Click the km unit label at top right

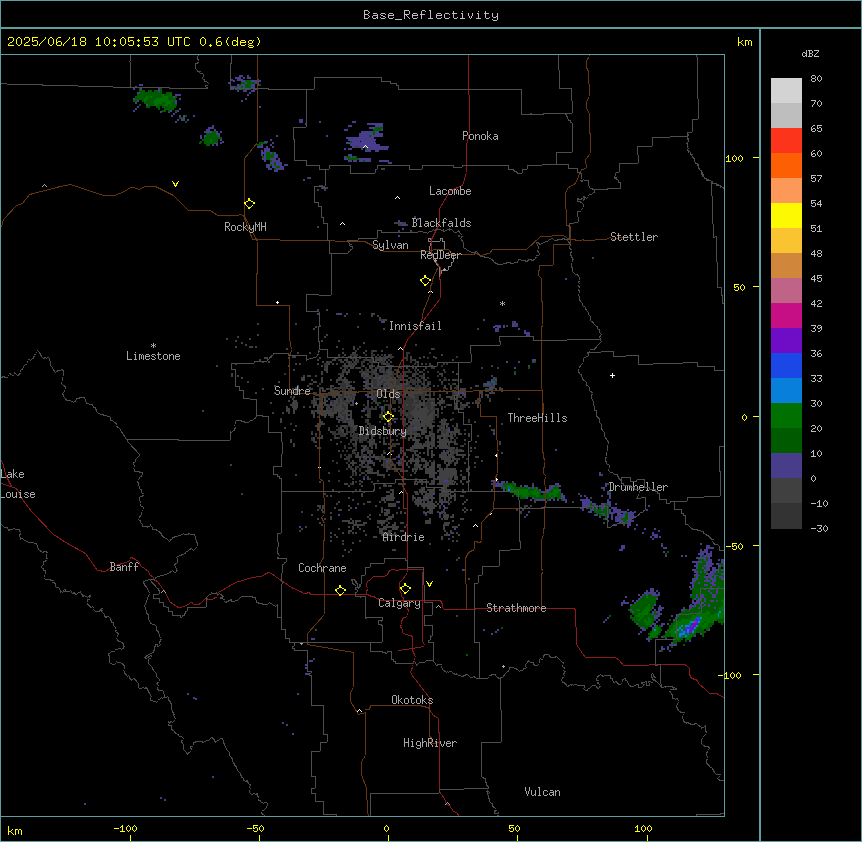744,42
